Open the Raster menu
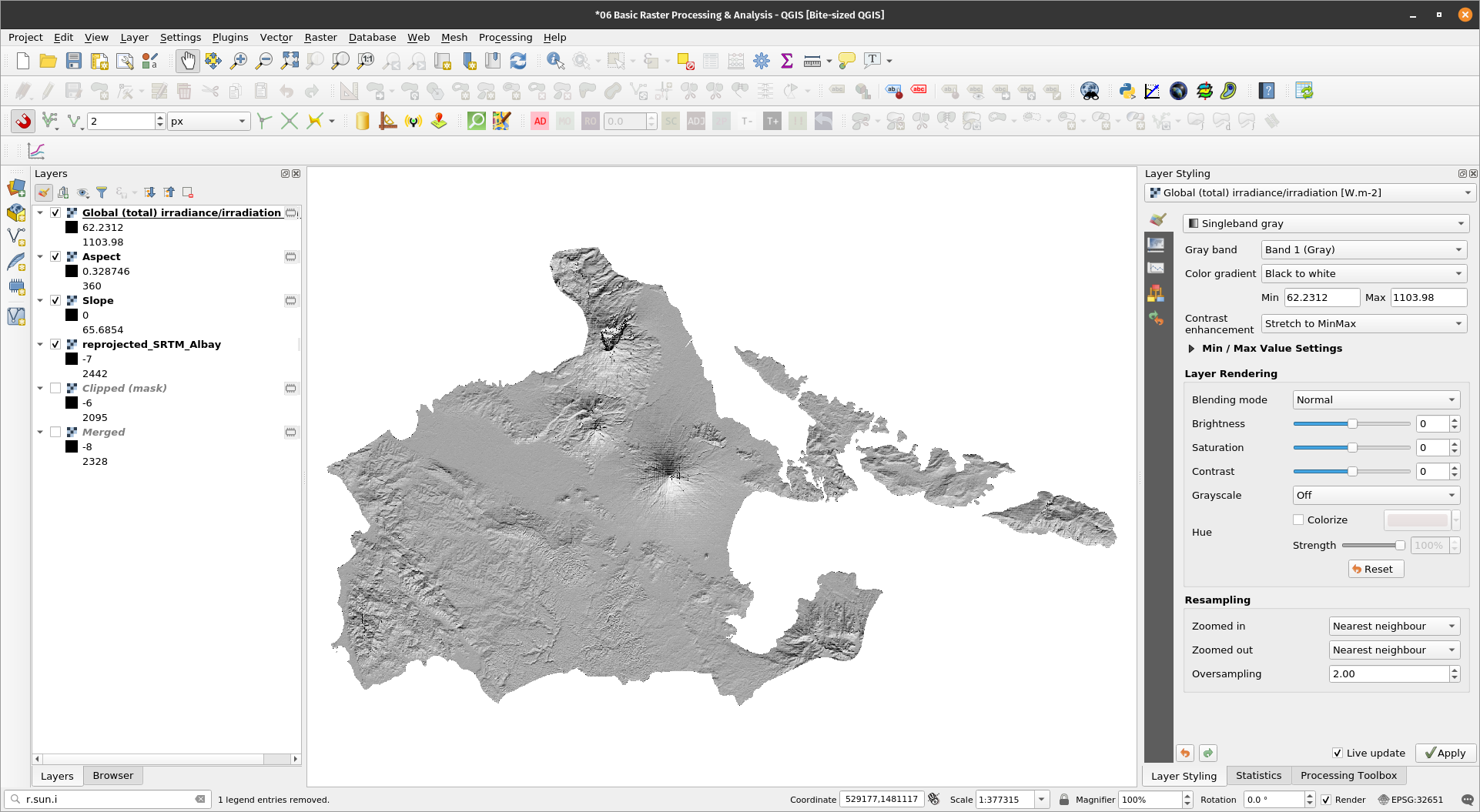 click(320, 37)
